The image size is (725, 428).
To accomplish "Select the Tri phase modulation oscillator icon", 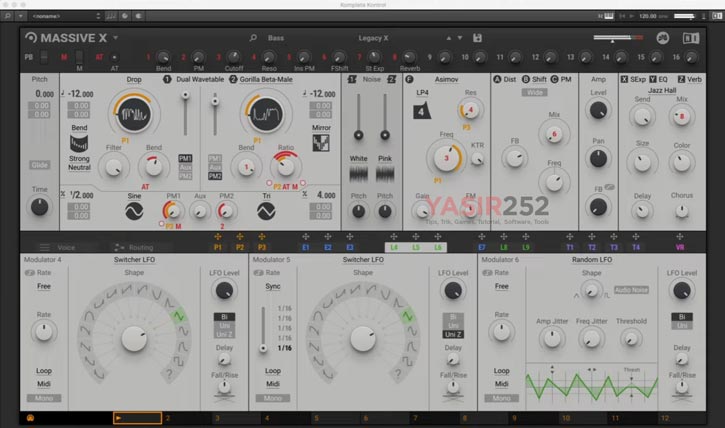I will [266, 212].
